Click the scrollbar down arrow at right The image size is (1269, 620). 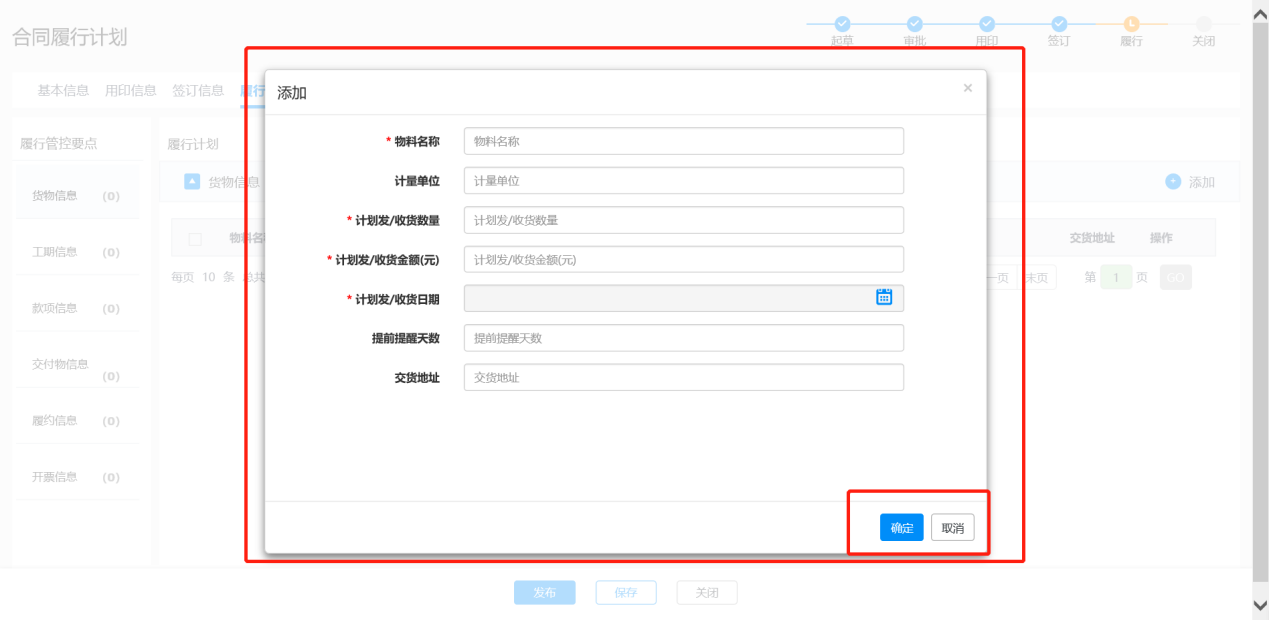(1259, 605)
